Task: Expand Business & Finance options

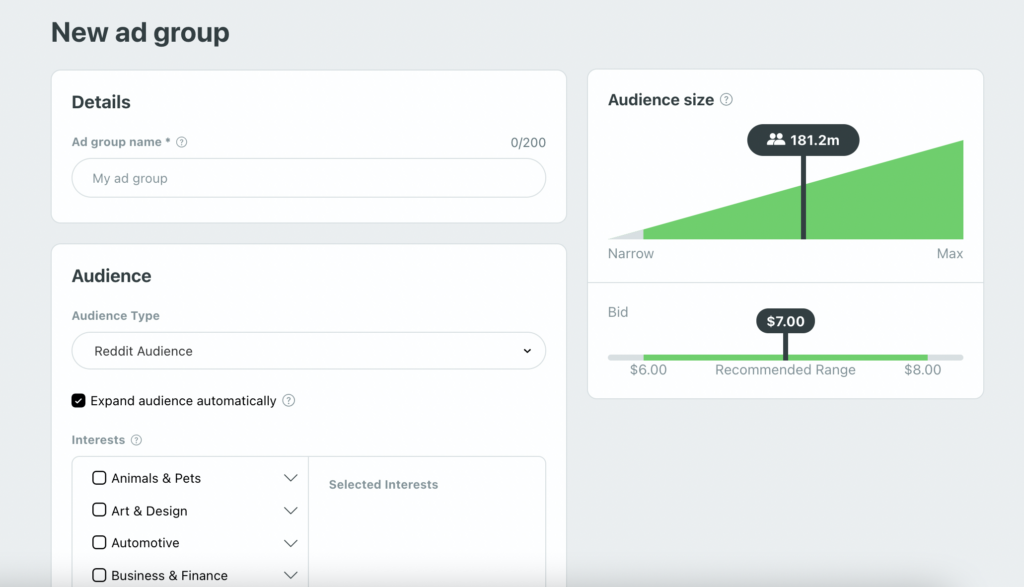Action: [x=290, y=575]
